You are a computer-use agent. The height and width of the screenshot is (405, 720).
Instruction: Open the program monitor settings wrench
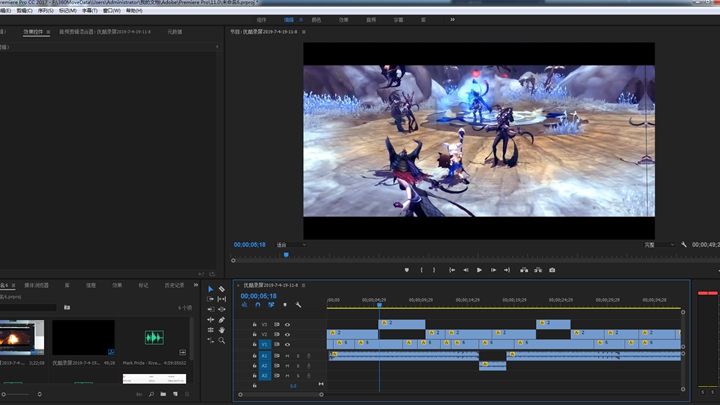pyautogui.click(x=684, y=245)
